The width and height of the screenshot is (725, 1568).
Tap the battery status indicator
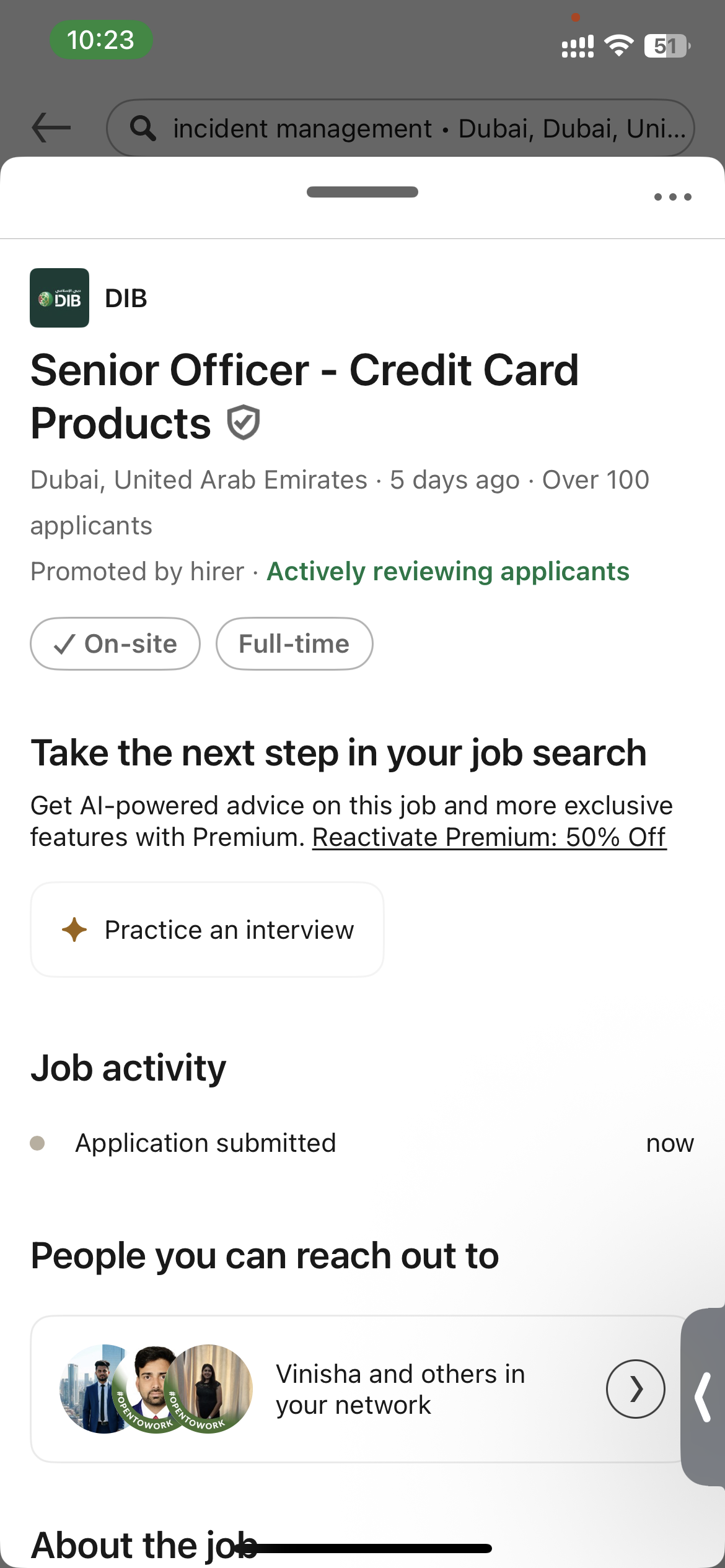tap(667, 46)
